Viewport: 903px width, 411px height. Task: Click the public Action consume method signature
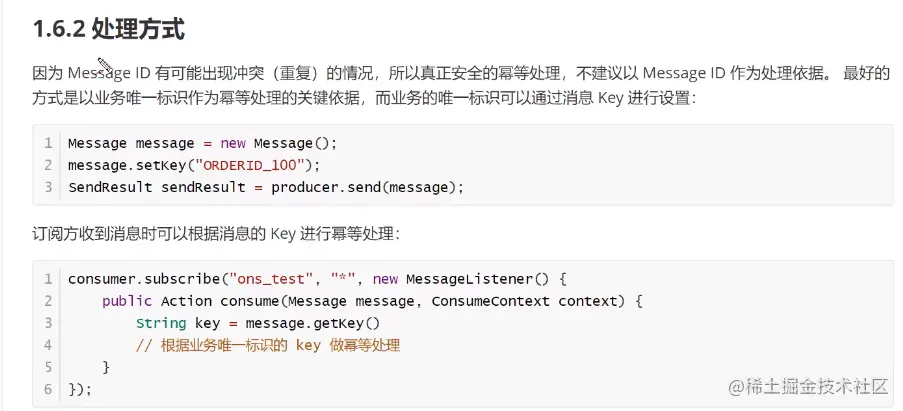[x=372, y=301]
